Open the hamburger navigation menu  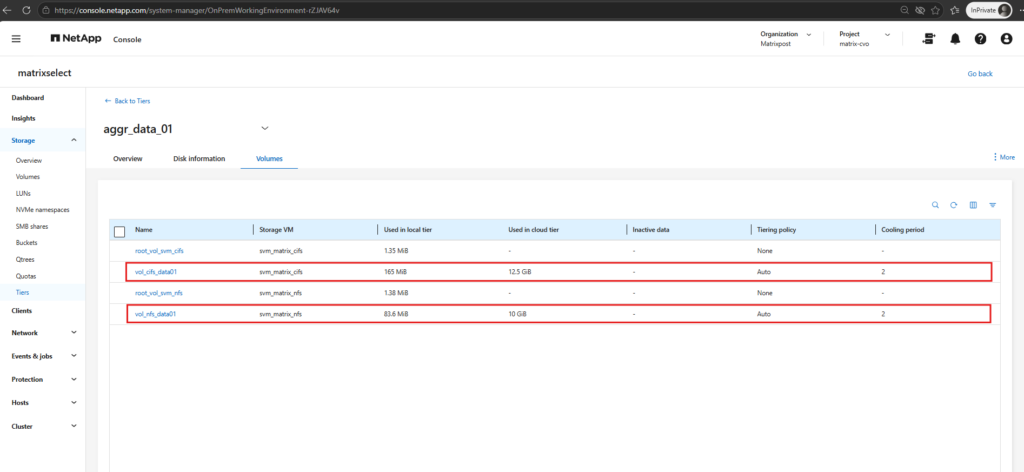tap(16, 39)
